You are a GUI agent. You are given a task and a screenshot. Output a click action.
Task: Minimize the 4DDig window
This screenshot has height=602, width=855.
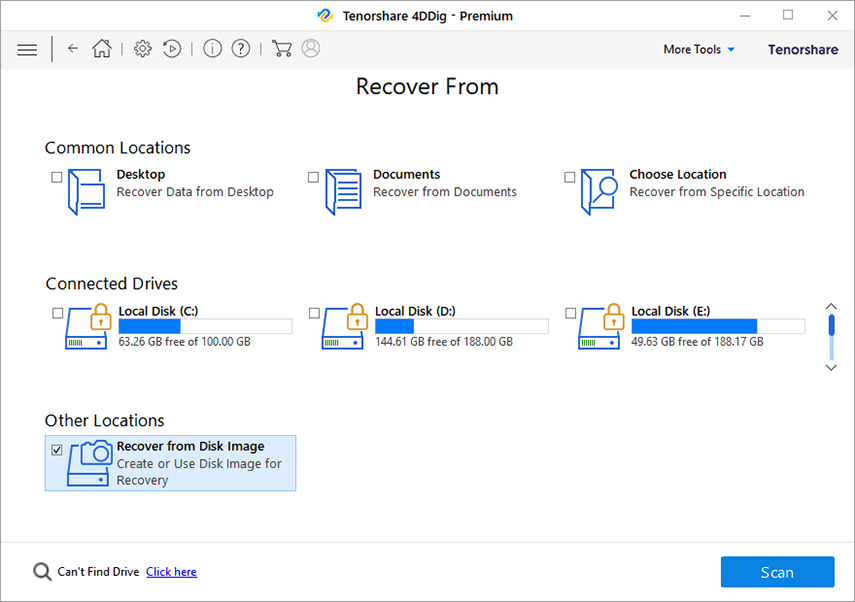pos(745,15)
